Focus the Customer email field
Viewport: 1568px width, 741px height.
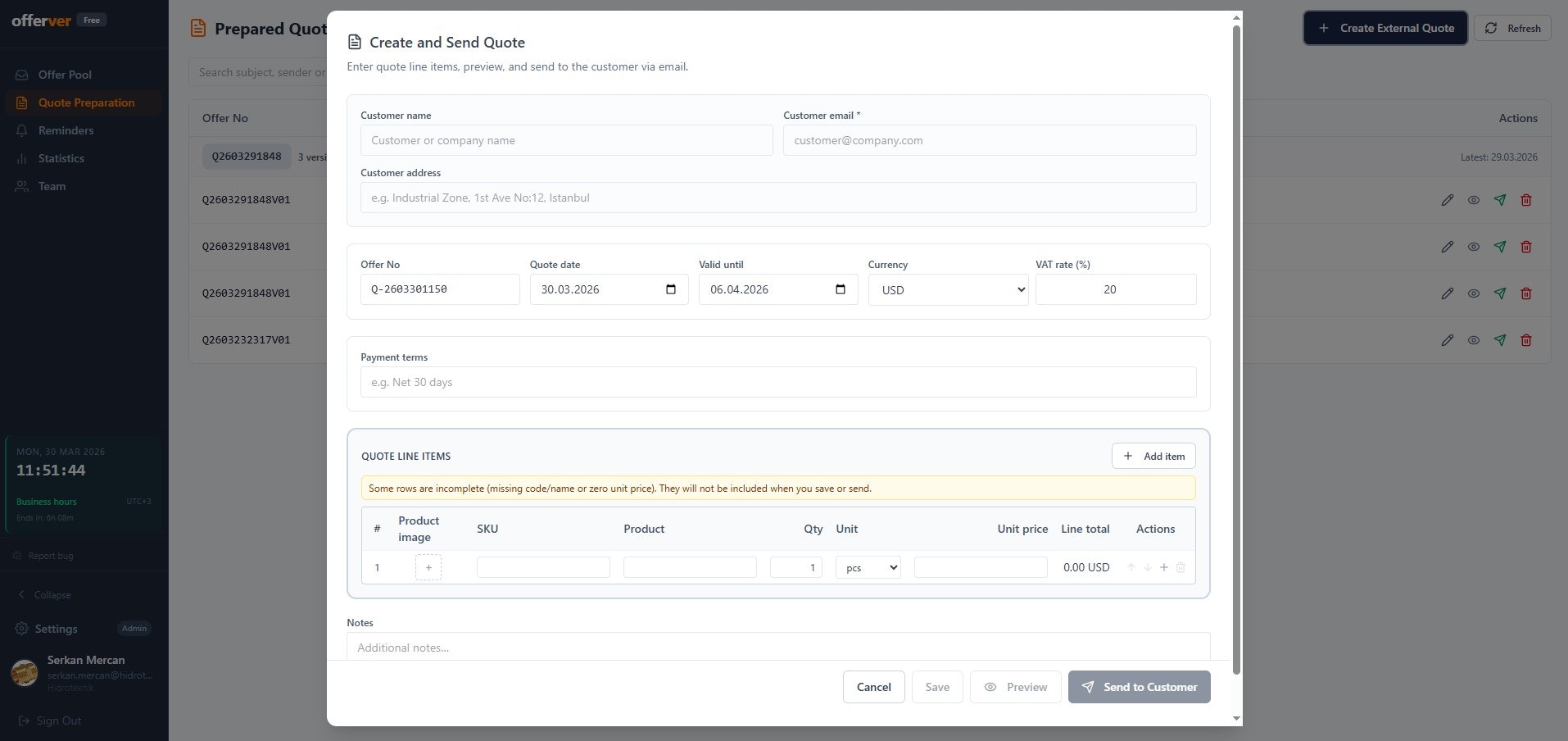coord(989,140)
